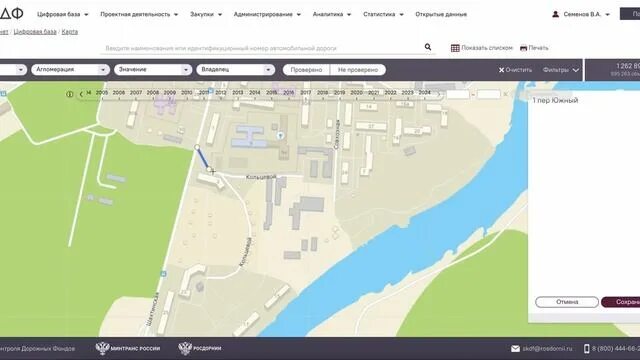Toggle the Не проверено filter
Screen dimensions: 640x360
pyautogui.click(x=358, y=70)
